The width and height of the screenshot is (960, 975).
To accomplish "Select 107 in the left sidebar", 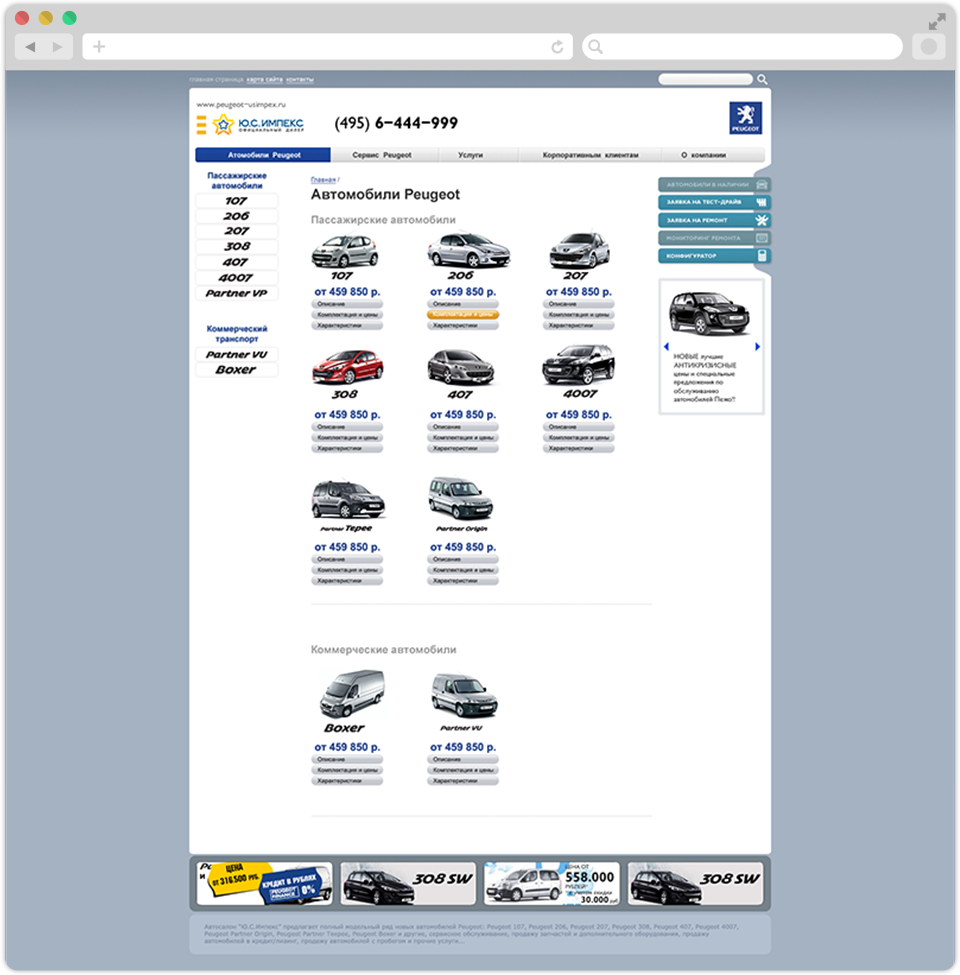I will [x=236, y=201].
